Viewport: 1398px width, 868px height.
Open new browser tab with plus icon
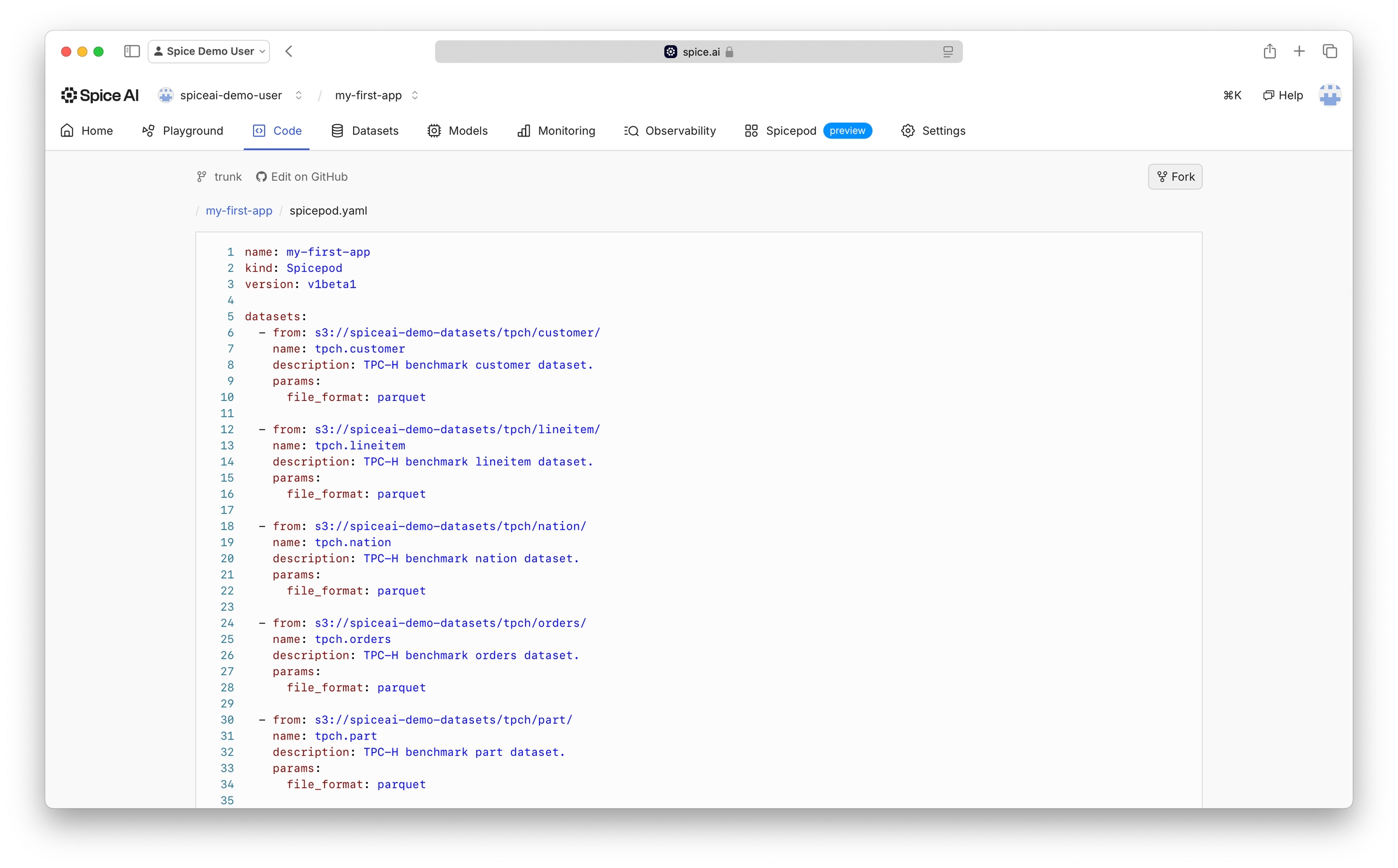(x=1299, y=52)
